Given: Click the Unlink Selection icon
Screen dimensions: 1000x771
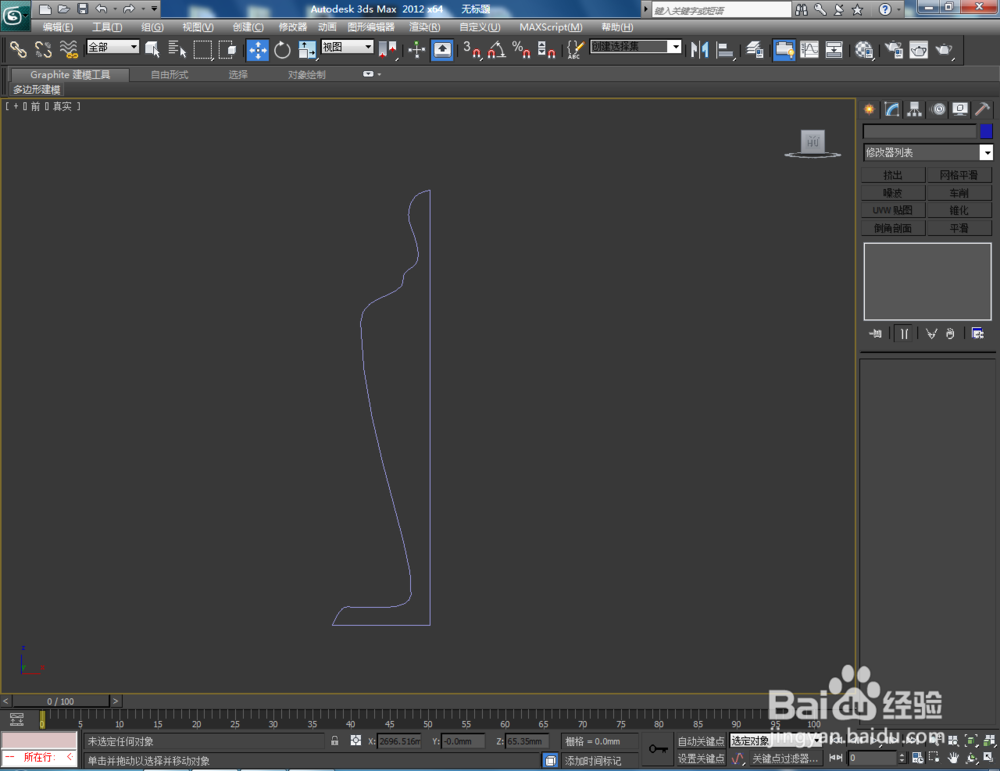Looking at the screenshot, I should [x=43, y=49].
